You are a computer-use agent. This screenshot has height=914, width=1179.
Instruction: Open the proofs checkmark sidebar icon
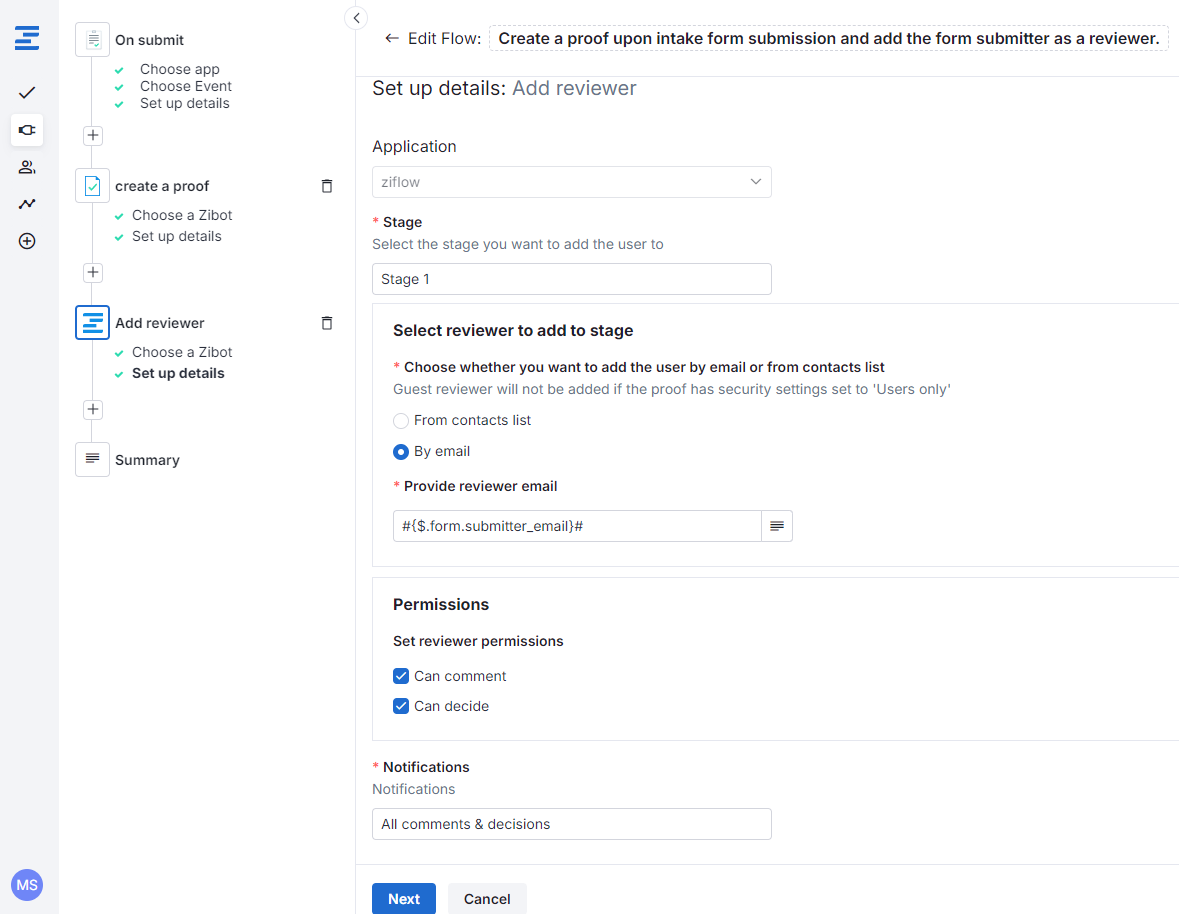click(27, 93)
